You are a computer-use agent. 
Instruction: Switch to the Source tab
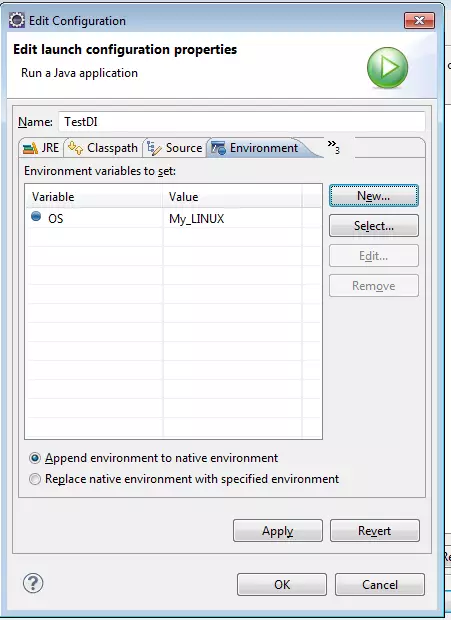[x=174, y=148]
